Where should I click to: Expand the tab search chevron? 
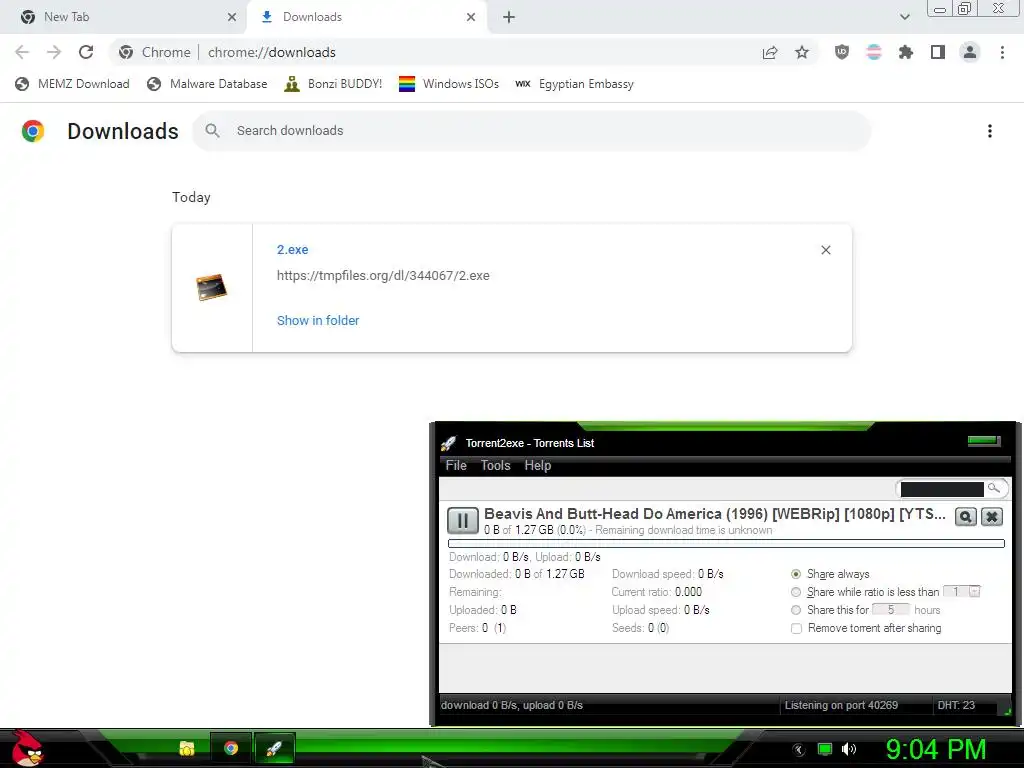(x=904, y=17)
